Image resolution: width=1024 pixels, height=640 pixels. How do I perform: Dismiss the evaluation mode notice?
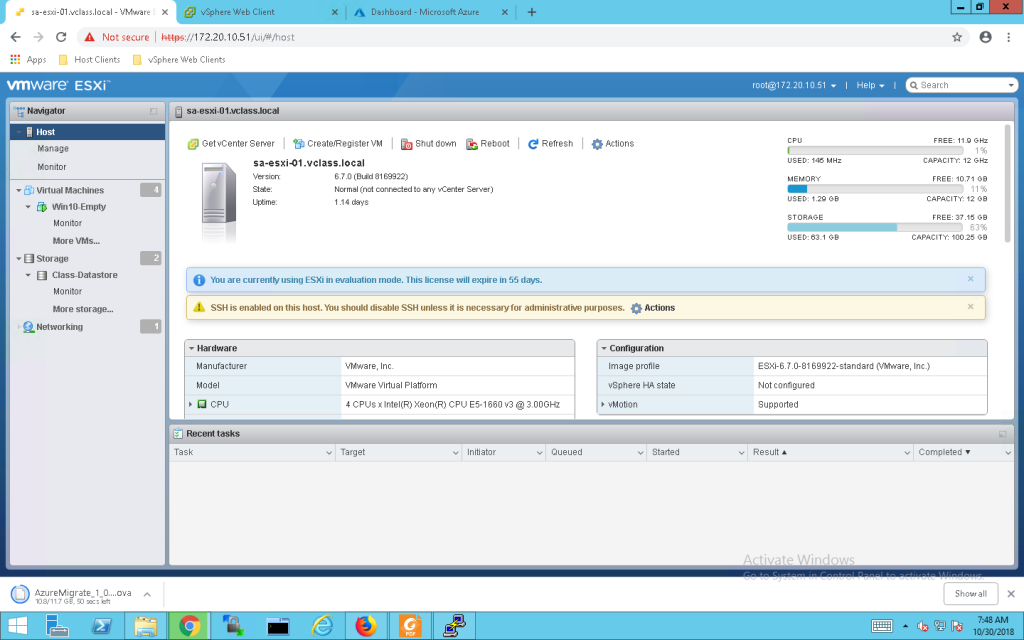pyautogui.click(x=970, y=279)
